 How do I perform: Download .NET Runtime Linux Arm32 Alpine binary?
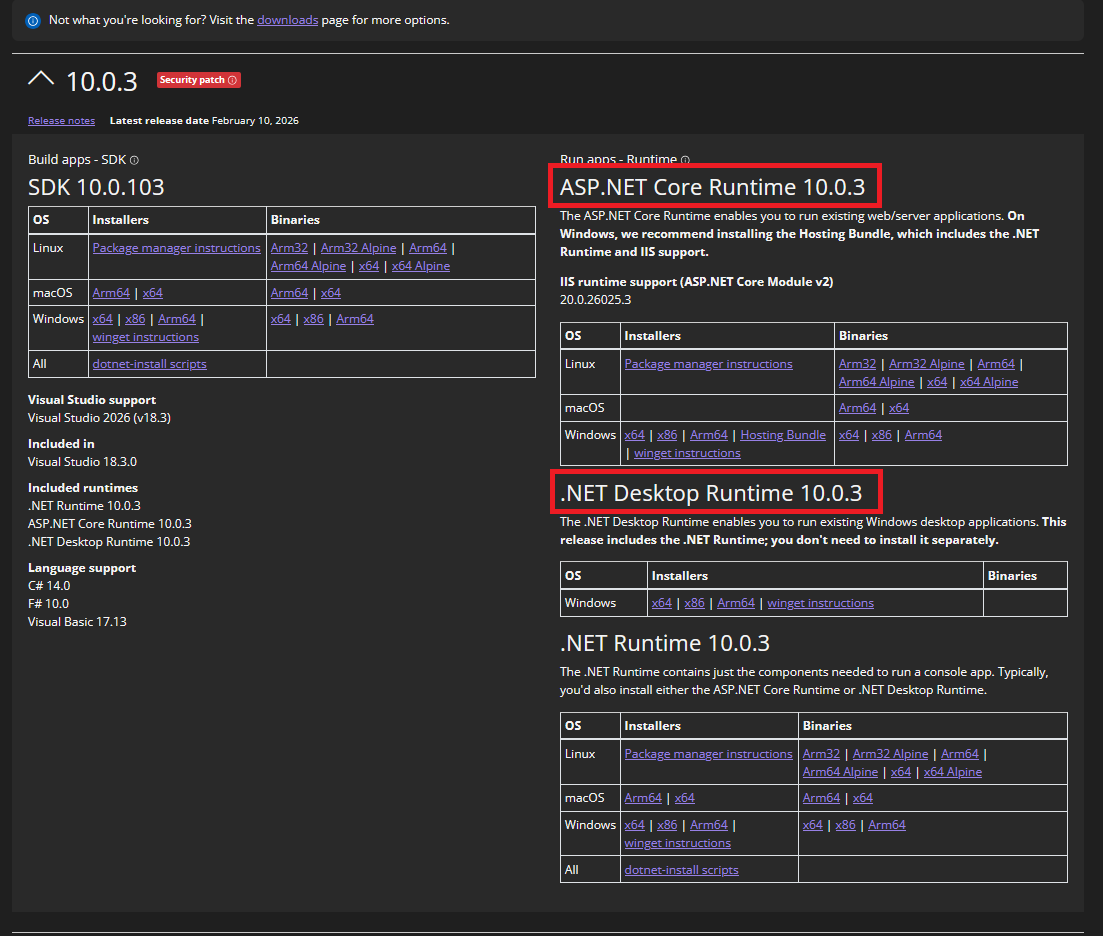pyautogui.click(x=890, y=754)
